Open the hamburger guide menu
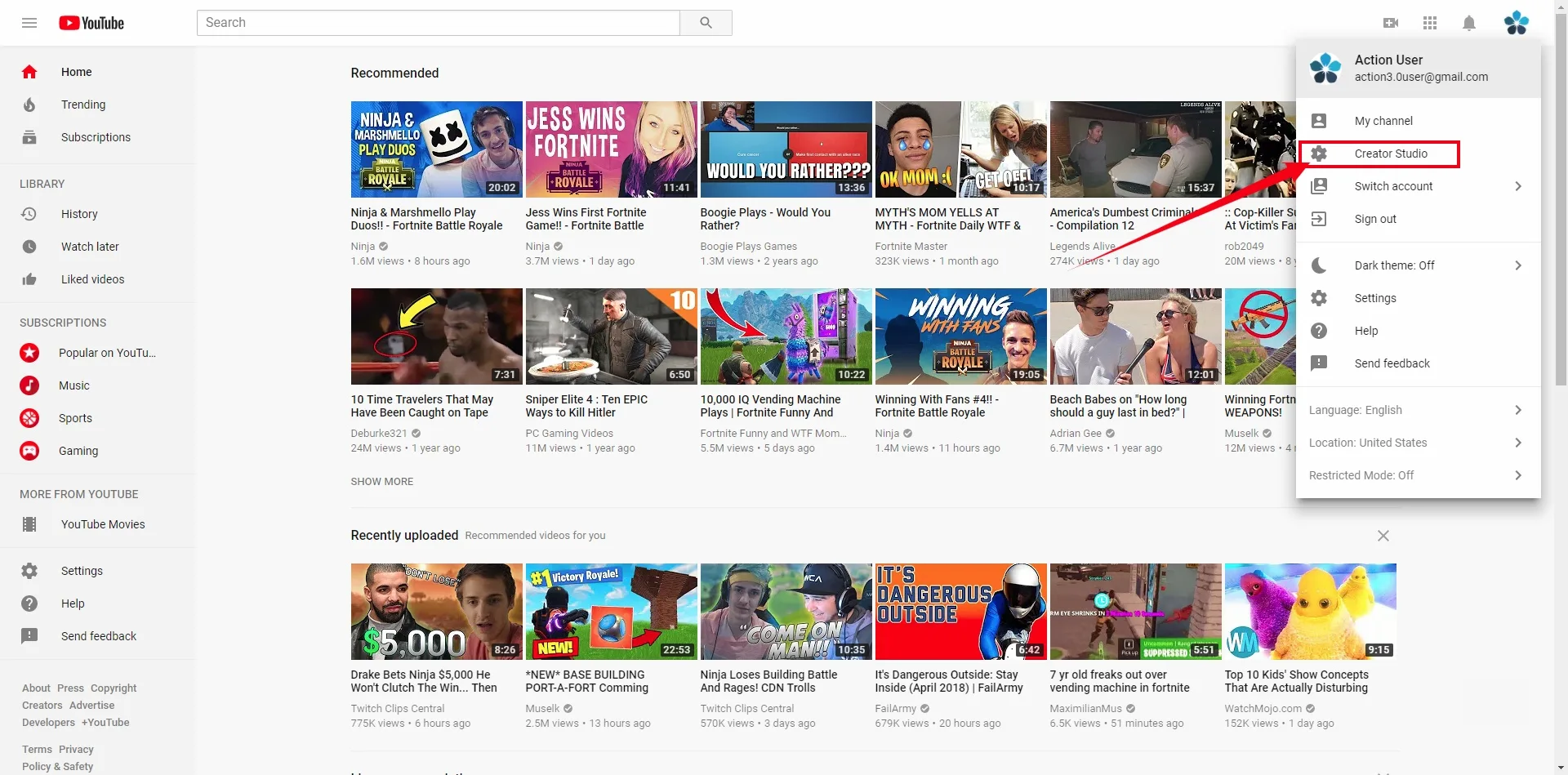Screen dimensions: 1568x775 [29, 23]
